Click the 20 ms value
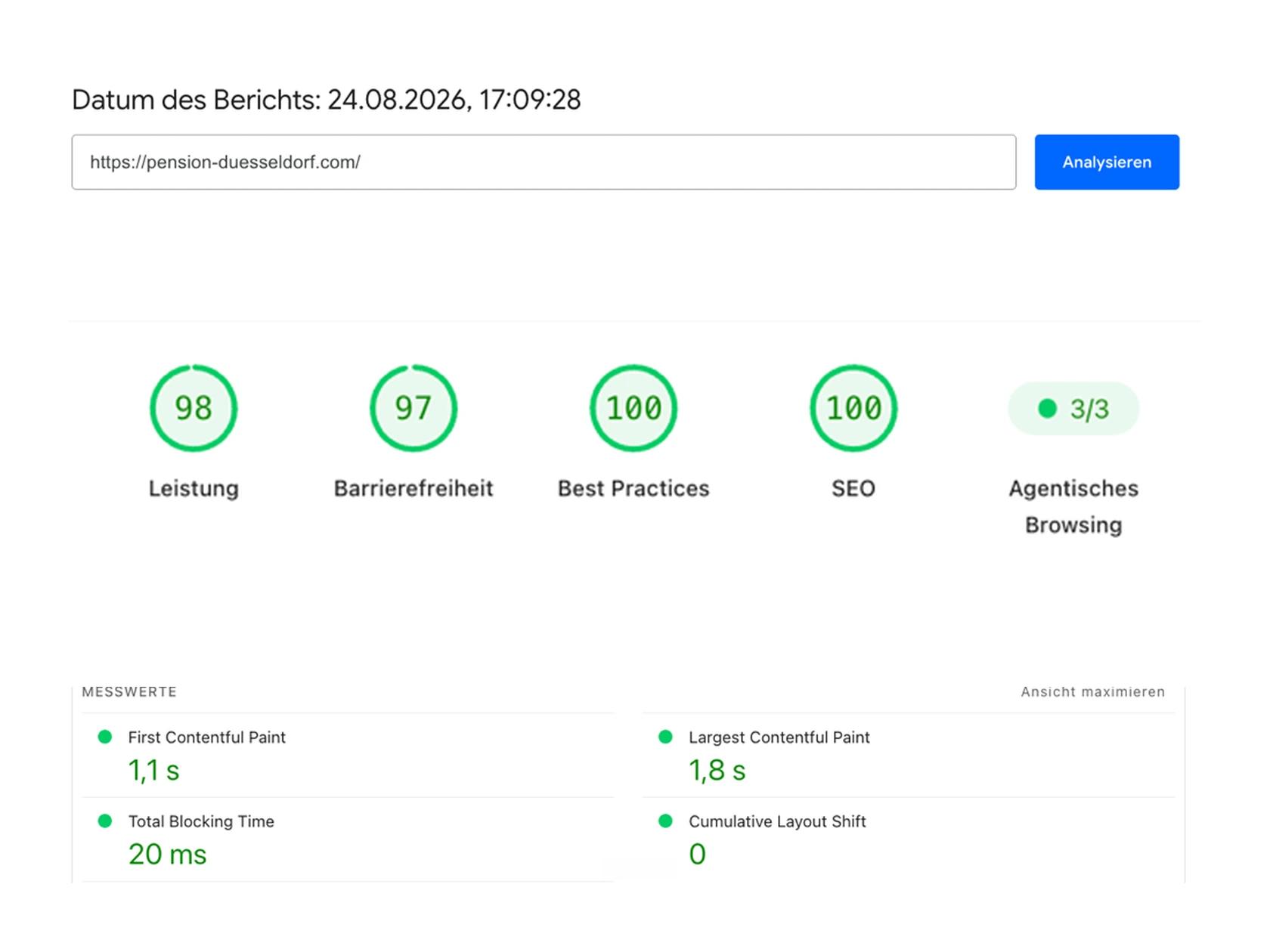 point(168,855)
